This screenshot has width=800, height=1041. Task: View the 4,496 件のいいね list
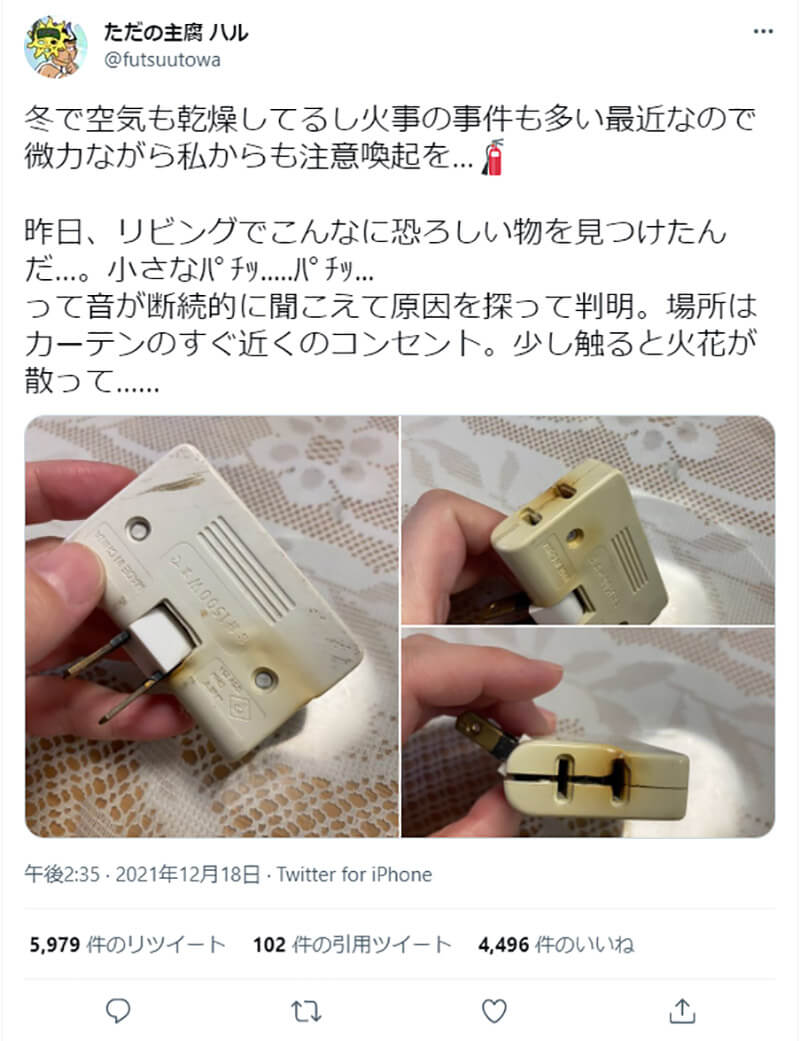tap(556, 944)
